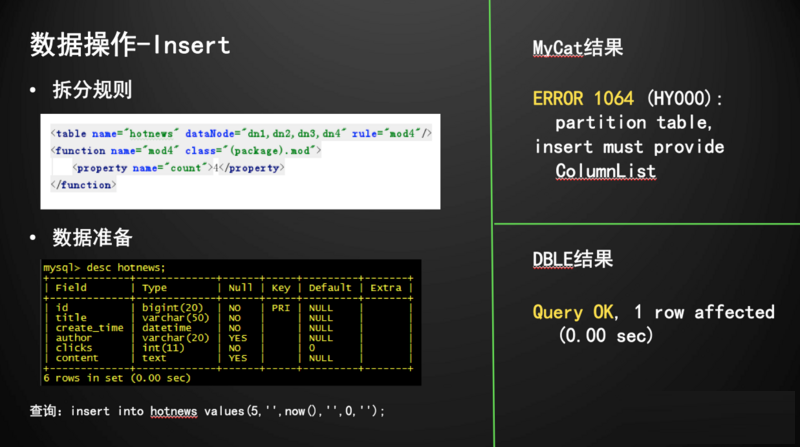Click the PRI key cell
The image size is (800, 447).
coord(281,308)
